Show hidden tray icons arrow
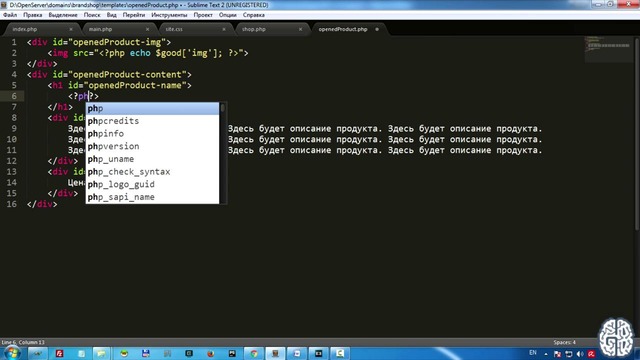The height and width of the screenshot is (360, 640). point(546,354)
